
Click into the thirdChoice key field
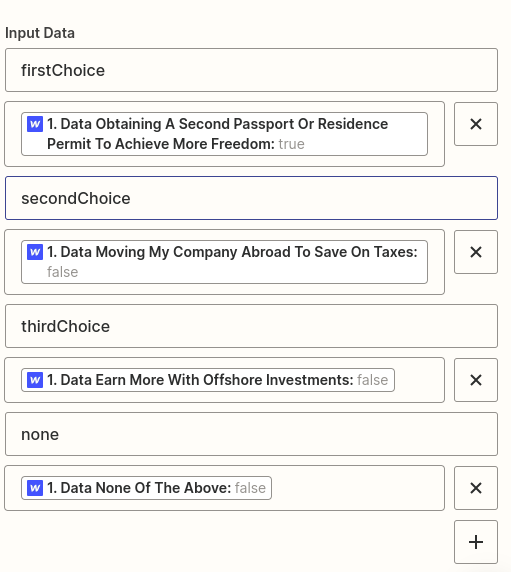[x=251, y=326]
